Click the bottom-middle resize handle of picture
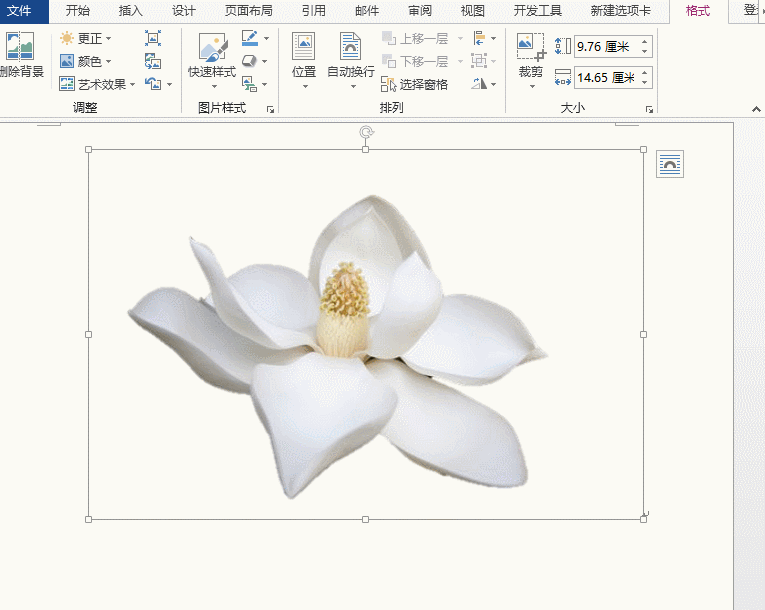This screenshot has height=610, width=765. (365, 519)
